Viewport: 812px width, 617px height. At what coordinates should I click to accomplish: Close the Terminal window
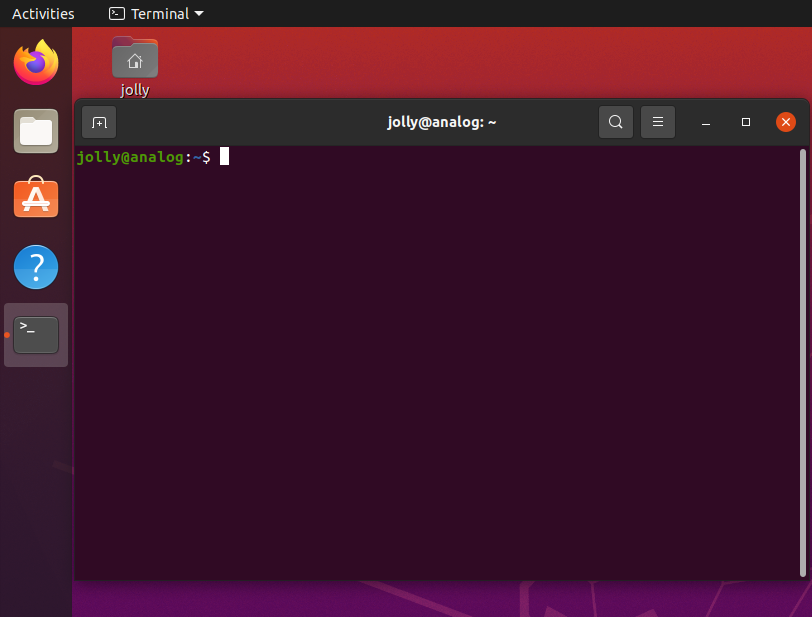pyautogui.click(x=786, y=122)
